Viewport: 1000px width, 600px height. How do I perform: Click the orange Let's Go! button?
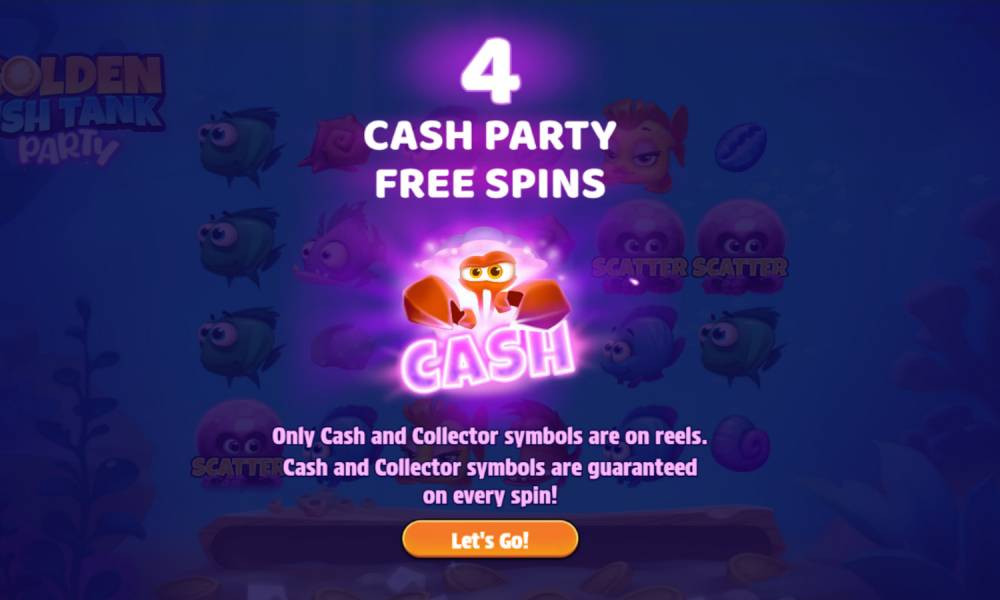point(490,539)
